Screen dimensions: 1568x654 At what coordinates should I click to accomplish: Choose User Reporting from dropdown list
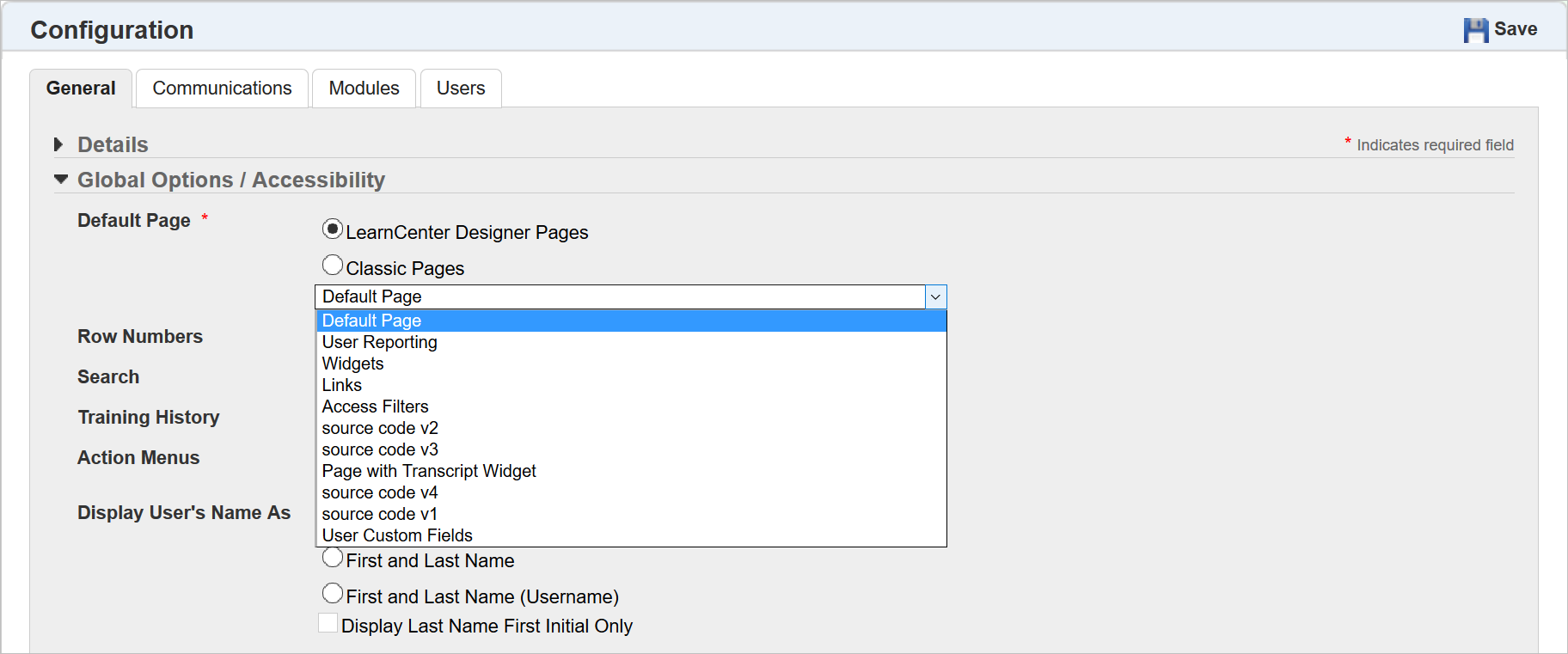(379, 342)
